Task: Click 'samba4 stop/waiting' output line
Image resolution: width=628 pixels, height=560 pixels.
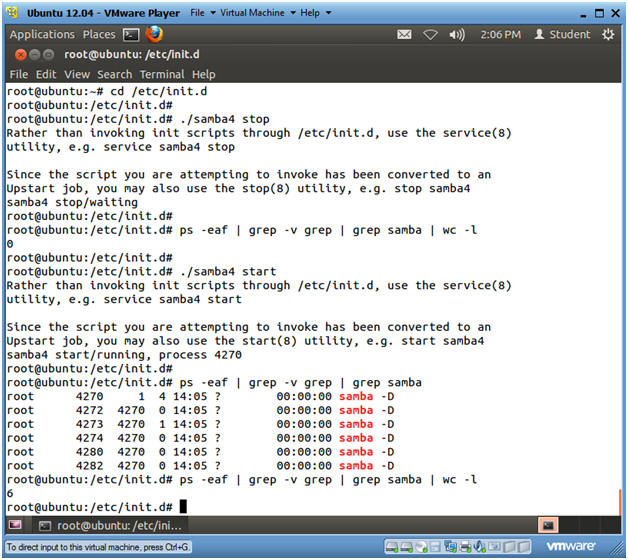Action: pos(72,202)
